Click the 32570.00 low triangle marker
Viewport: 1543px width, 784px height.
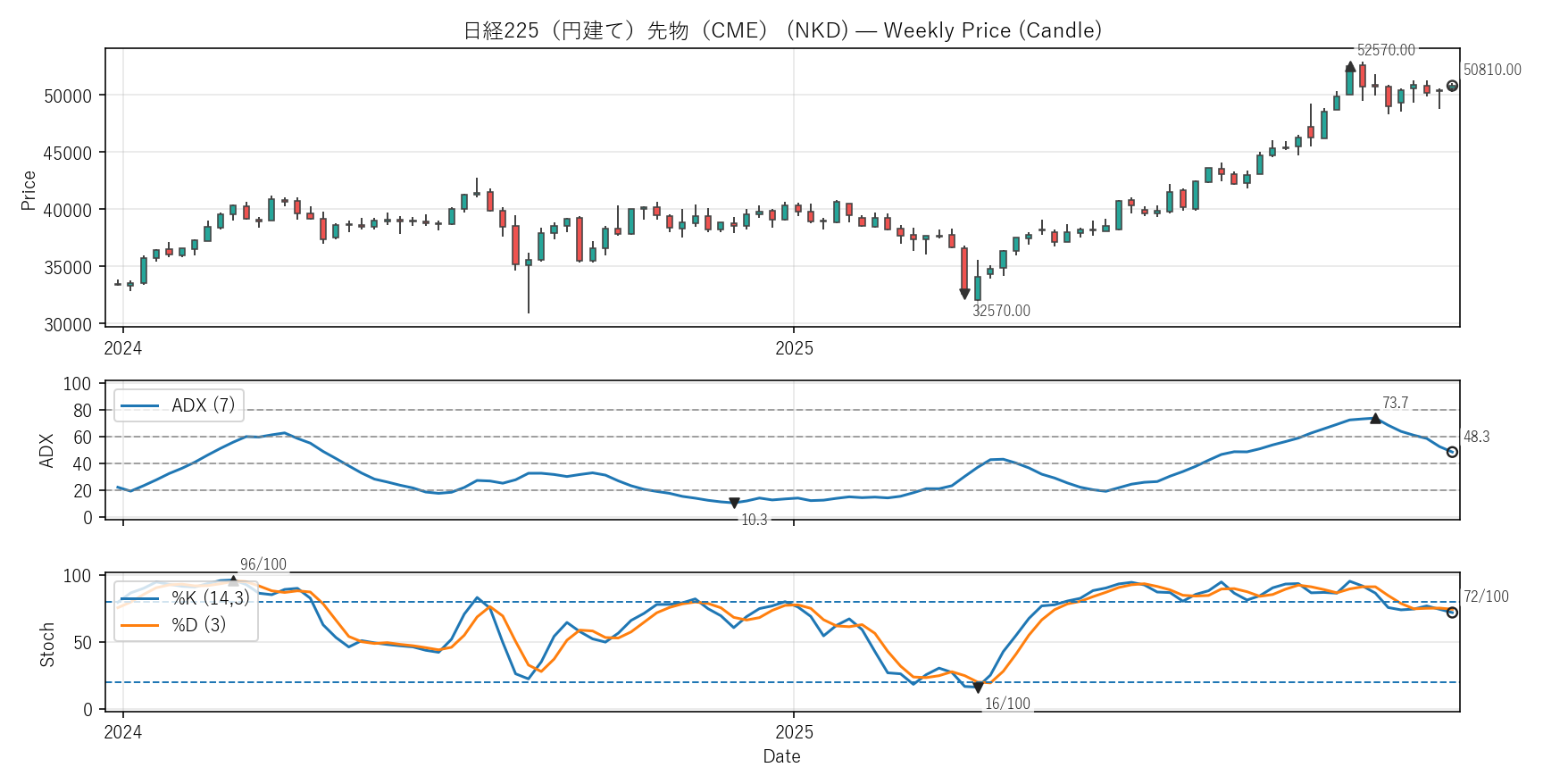[x=964, y=294]
